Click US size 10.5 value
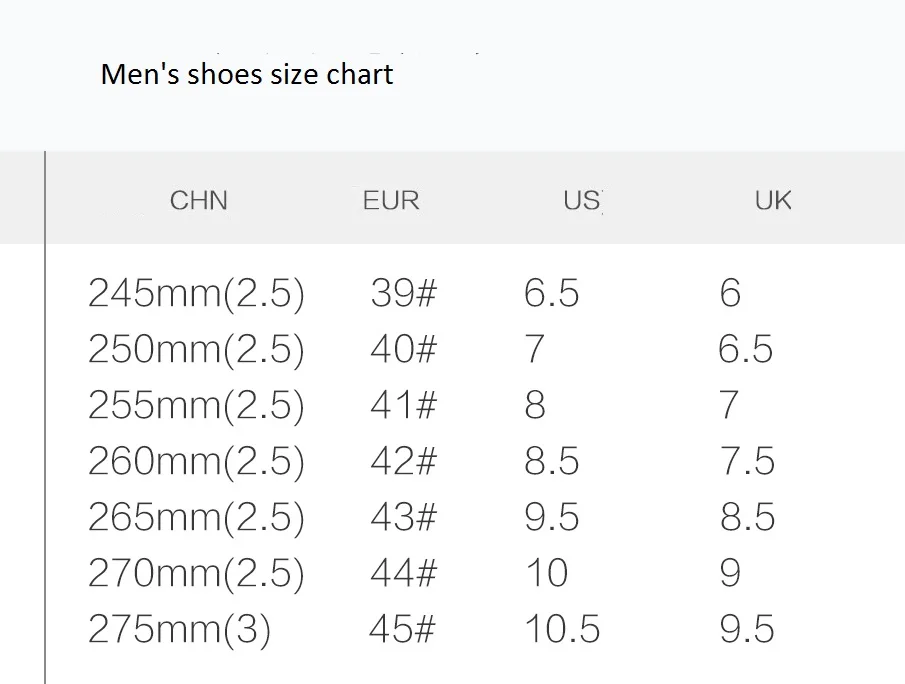The height and width of the screenshot is (684, 905). [563, 629]
